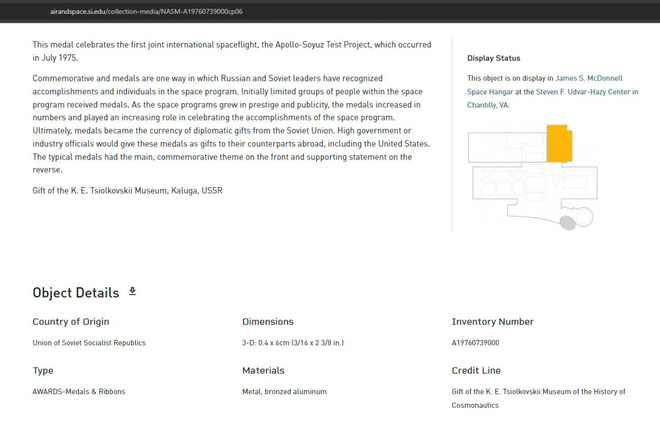
Task: Follow the Space Hangar link
Action: click(490, 92)
